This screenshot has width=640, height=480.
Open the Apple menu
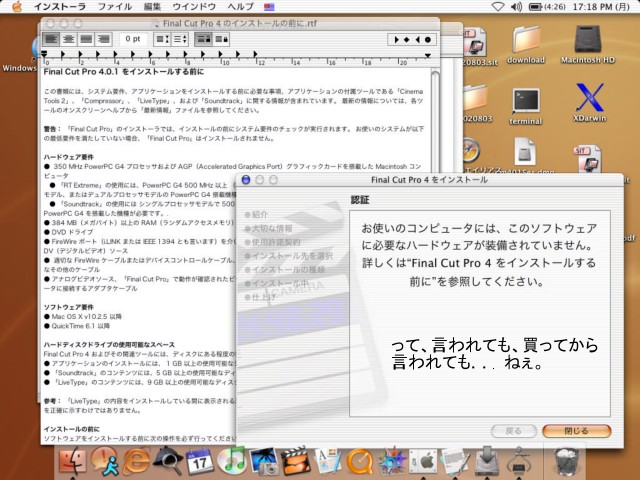point(17,6)
